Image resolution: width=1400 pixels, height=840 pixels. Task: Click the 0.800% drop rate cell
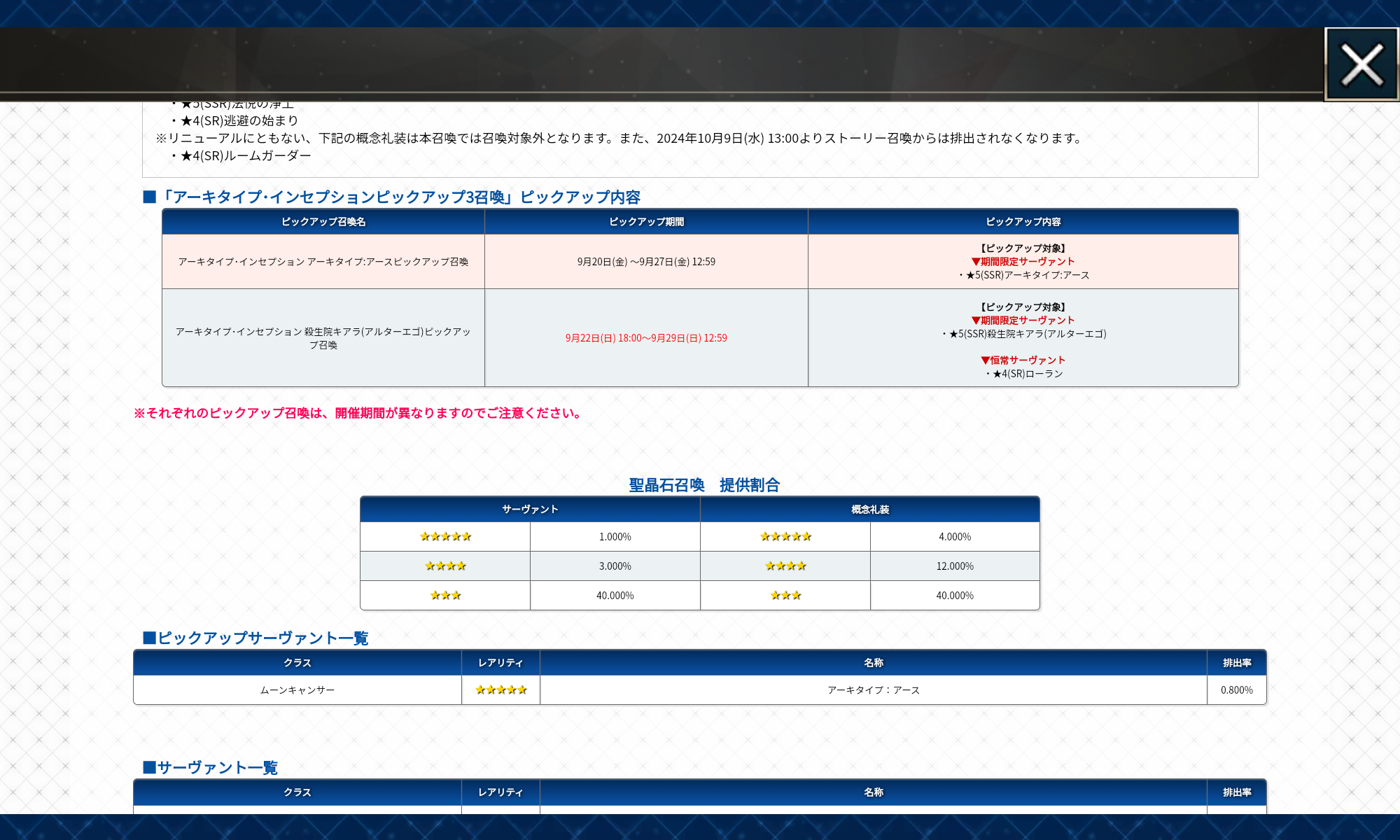1236,690
